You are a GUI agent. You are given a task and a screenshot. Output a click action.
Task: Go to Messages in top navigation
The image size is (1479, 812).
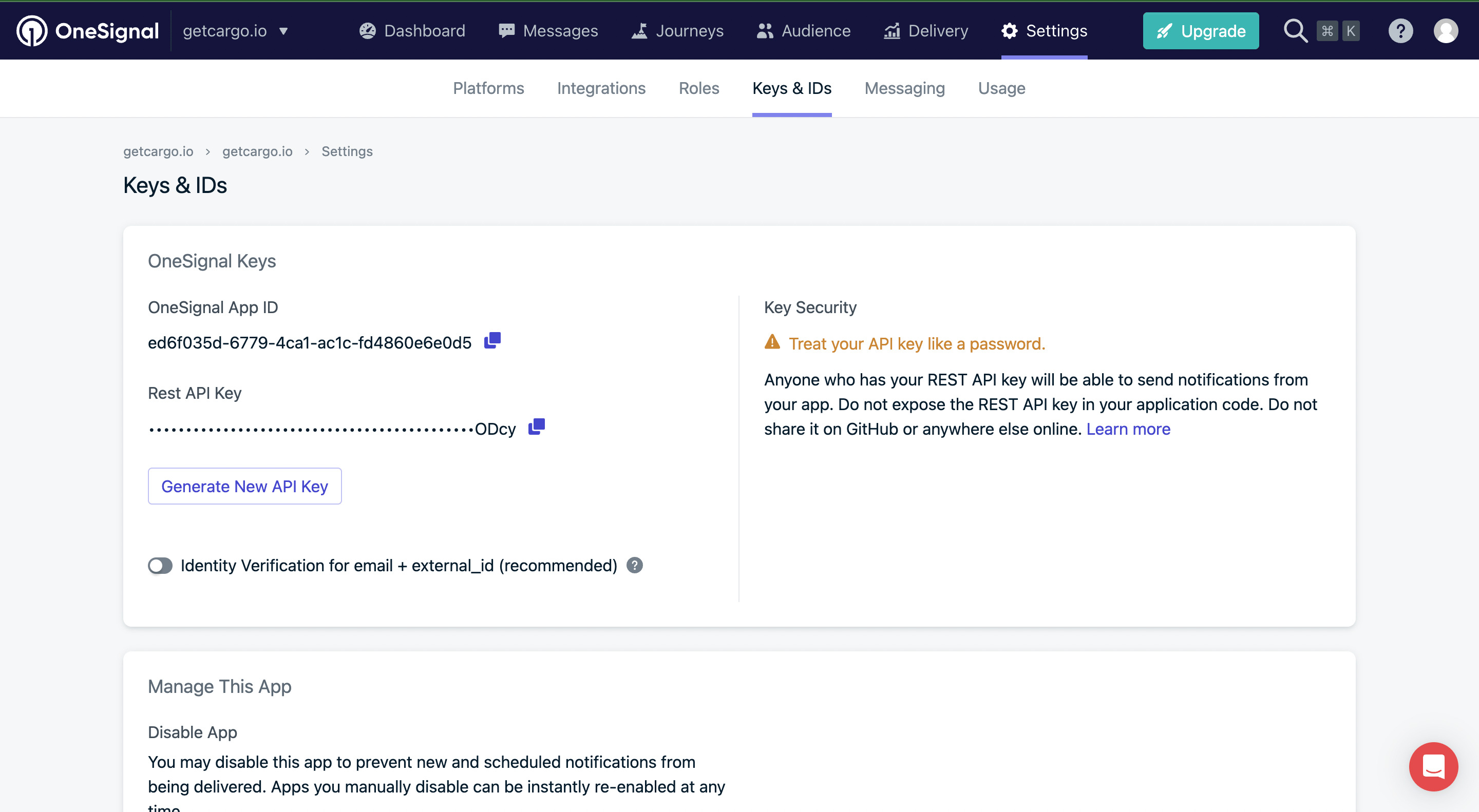point(548,30)
